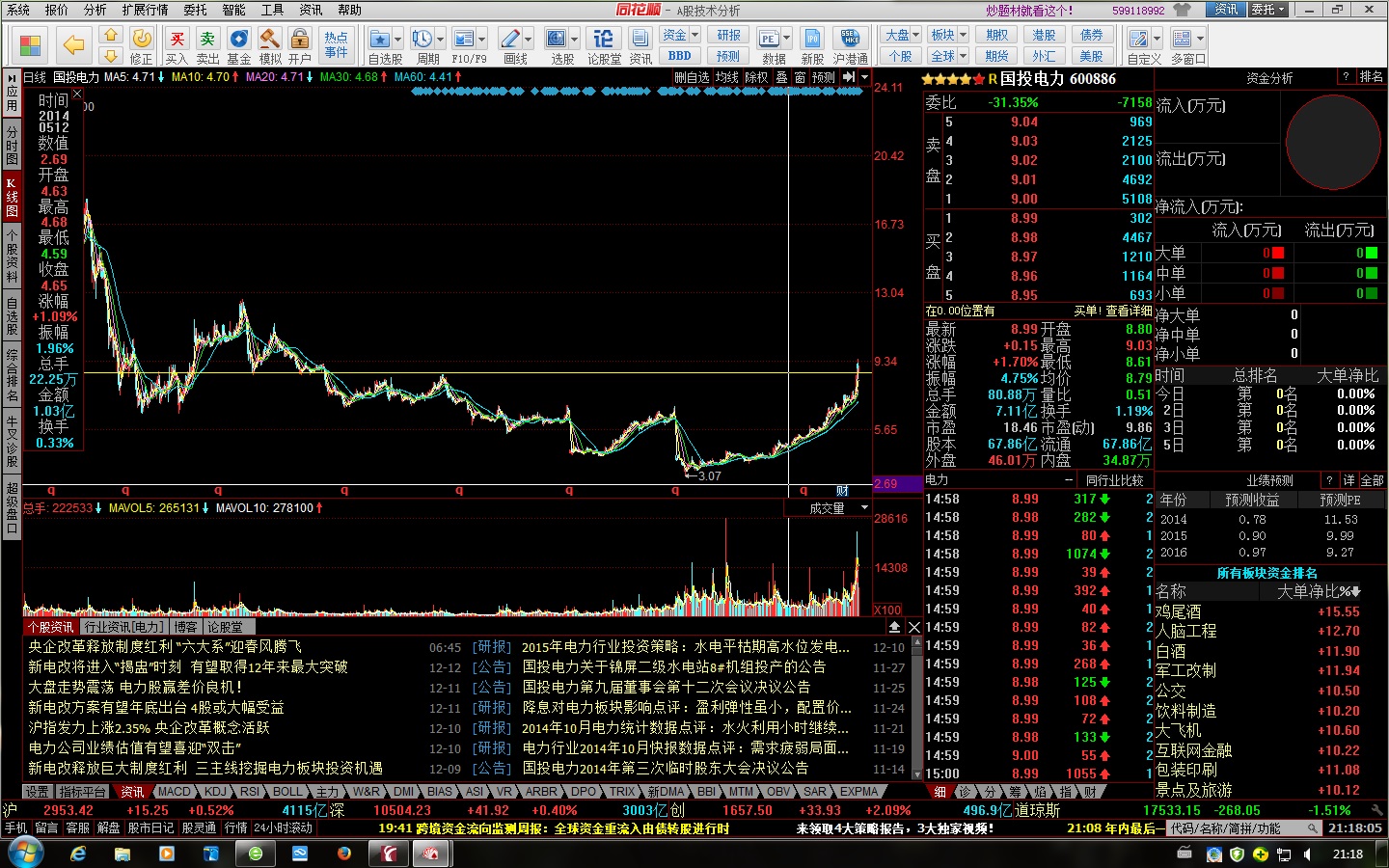The height and width of the screenshot is (868, 1389).
Task: Expand the 板块 dropdown
Action: (x=962, y=35)
